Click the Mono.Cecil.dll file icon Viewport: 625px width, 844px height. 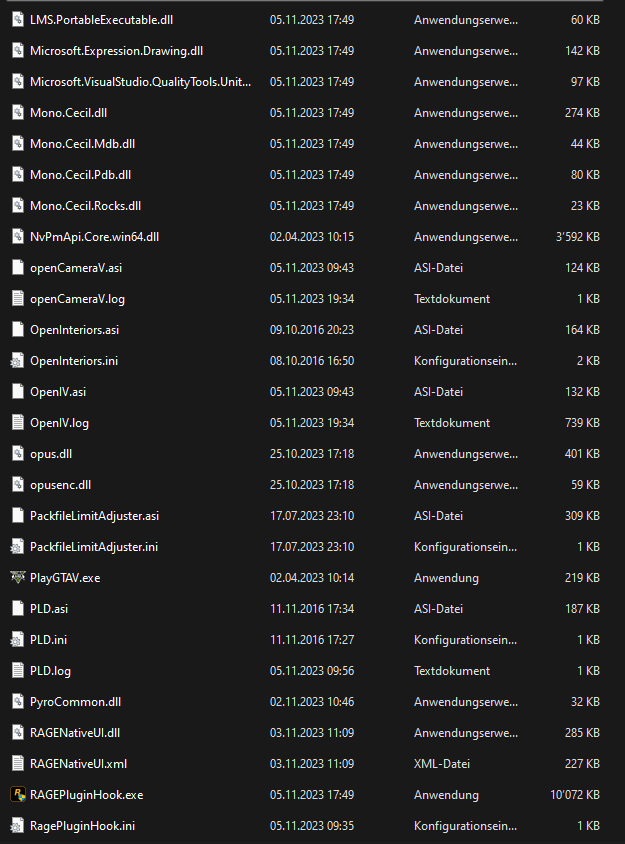click(x=17, y=113)
